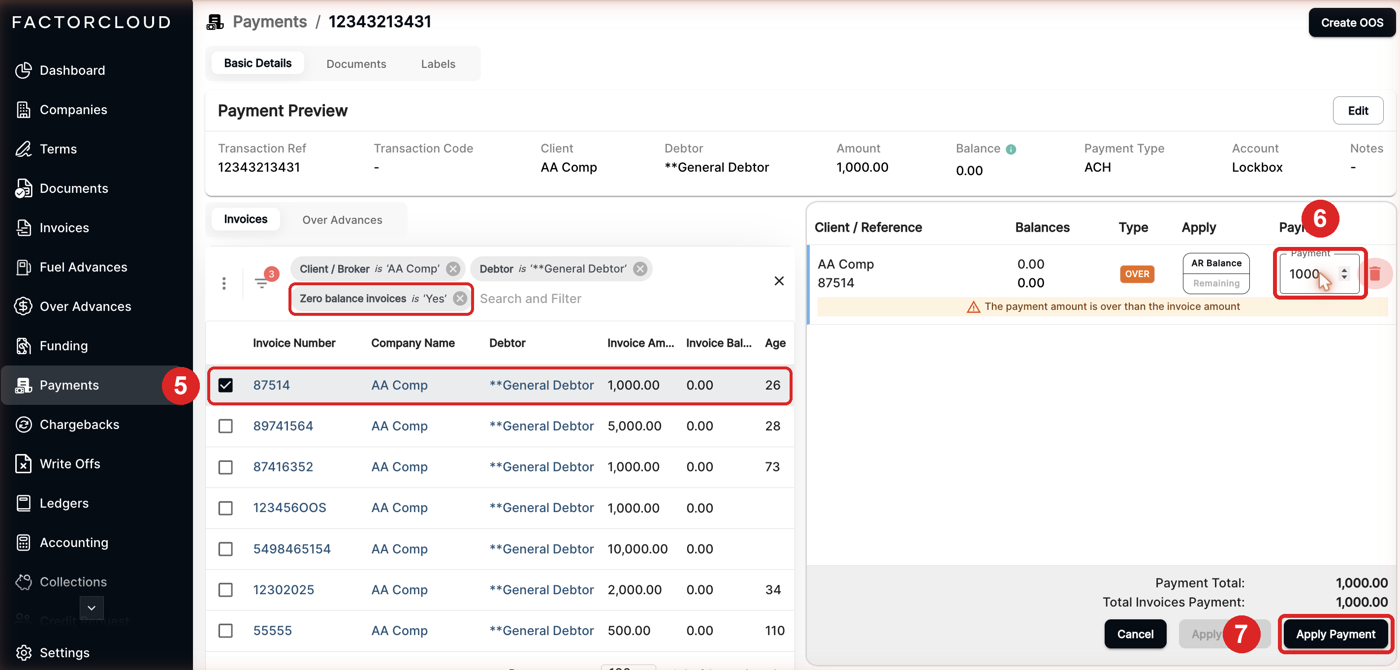Click the Balance info icon

(x=1011, y=149)
